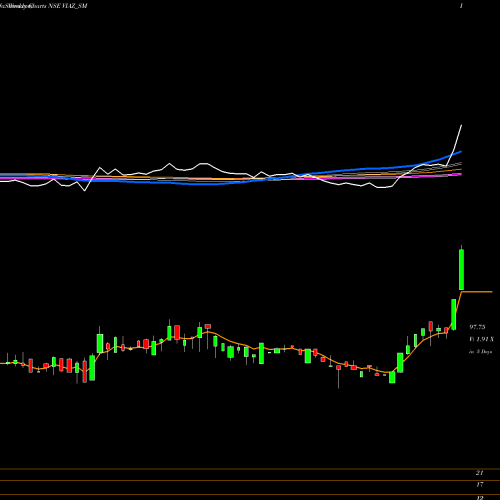Viewport: 500px width, 500px height.
Task: Click the "21" axis label at the bottom right
Action: (x=479, y=472)
